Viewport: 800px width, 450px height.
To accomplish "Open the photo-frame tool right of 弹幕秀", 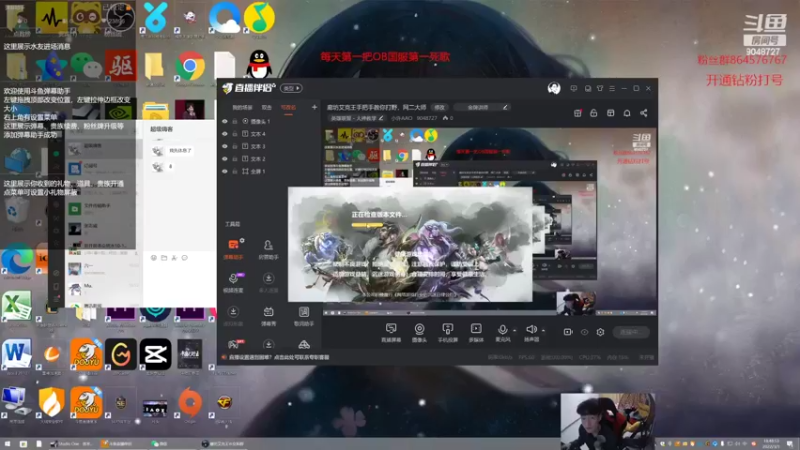I will tap(304, 315).
